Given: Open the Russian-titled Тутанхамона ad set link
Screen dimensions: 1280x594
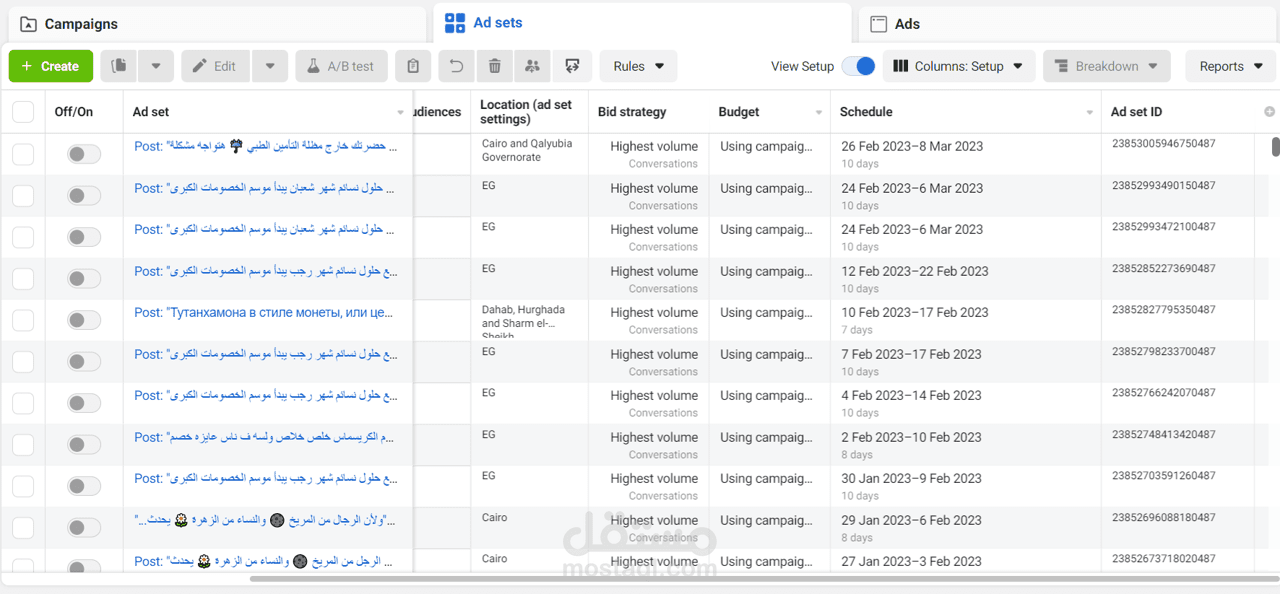Looking at the screenshot, I should (264, 313).
